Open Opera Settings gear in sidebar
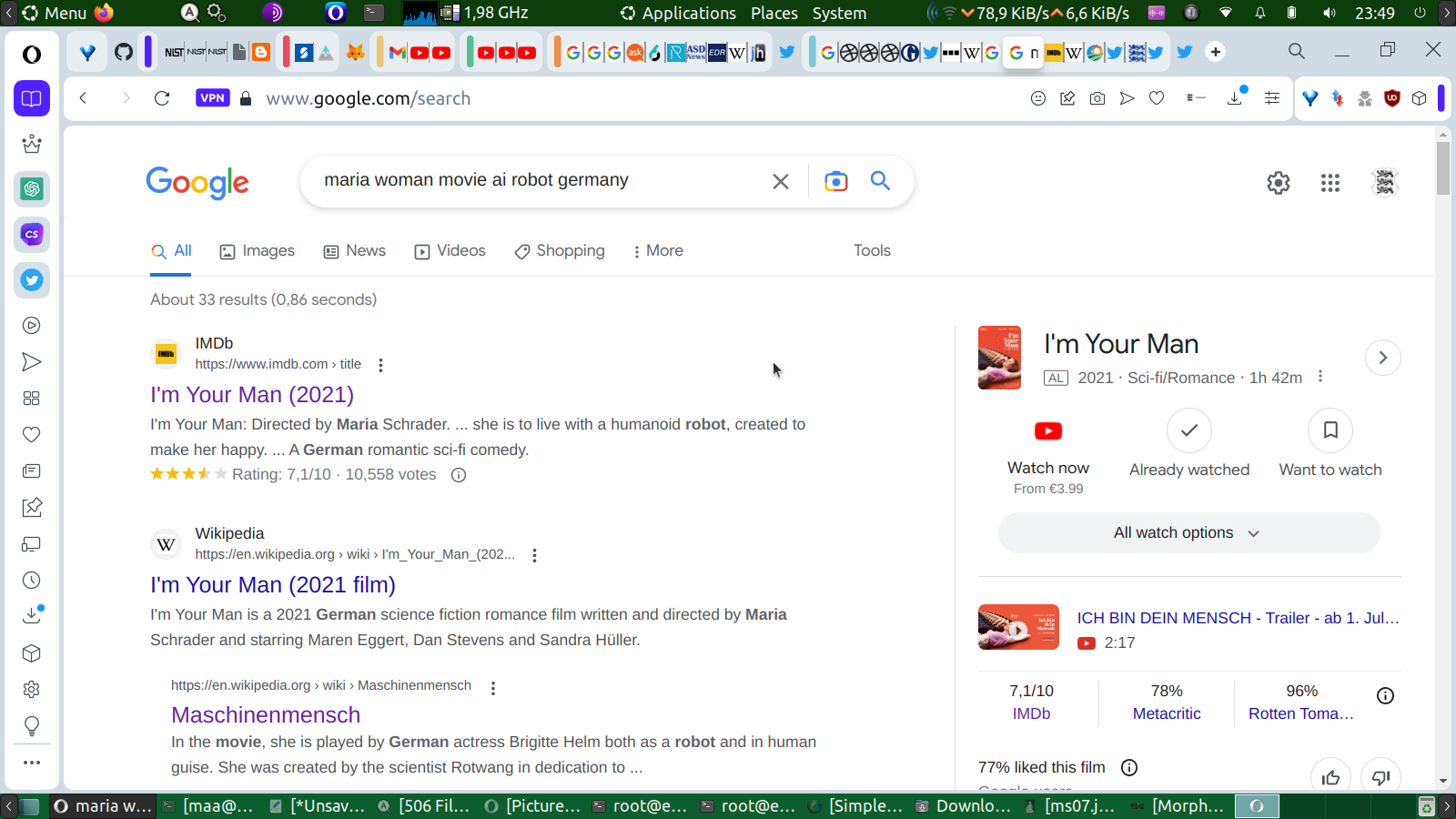This screenshot has height=819, width=1456. (32, 690)
